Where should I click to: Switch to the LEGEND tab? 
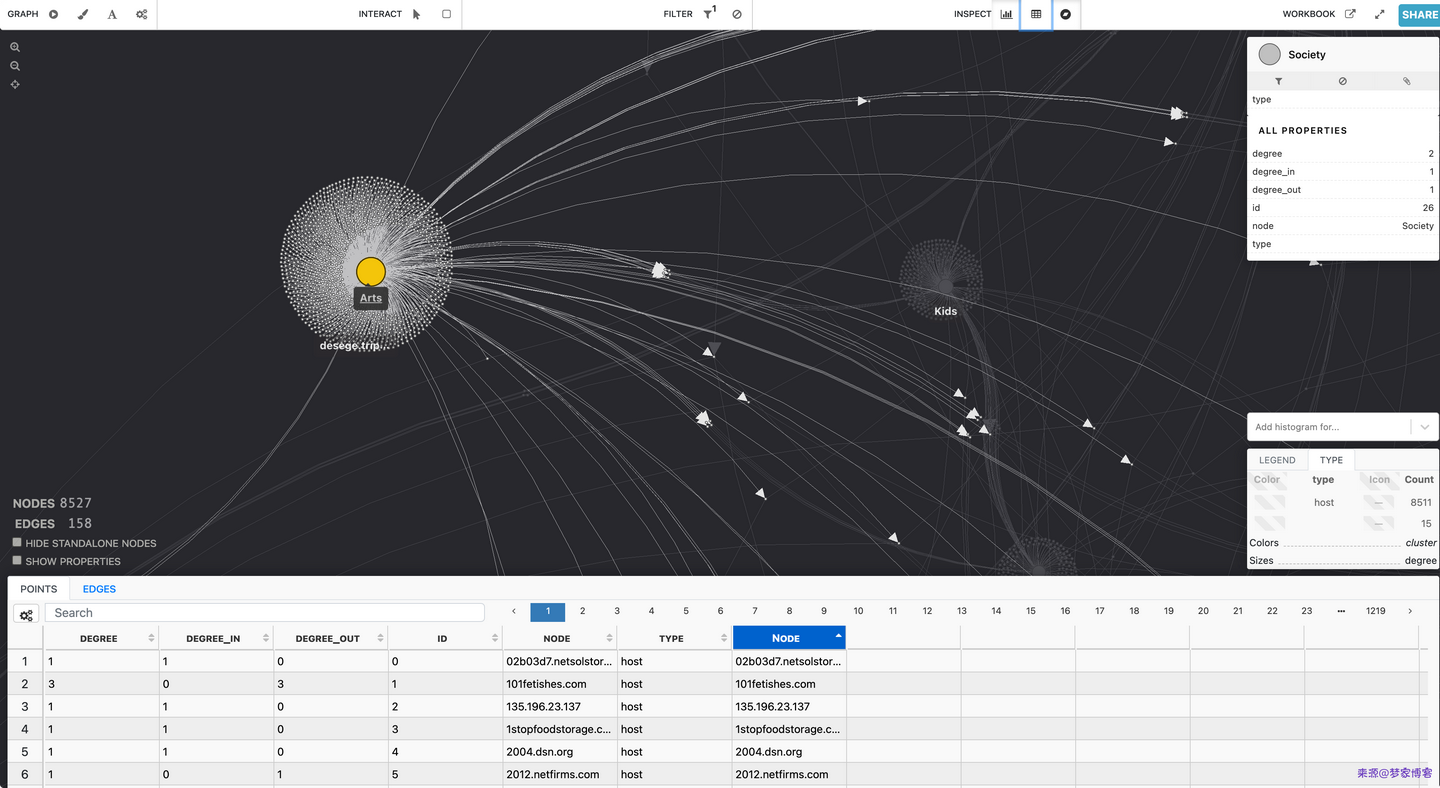1277,460
